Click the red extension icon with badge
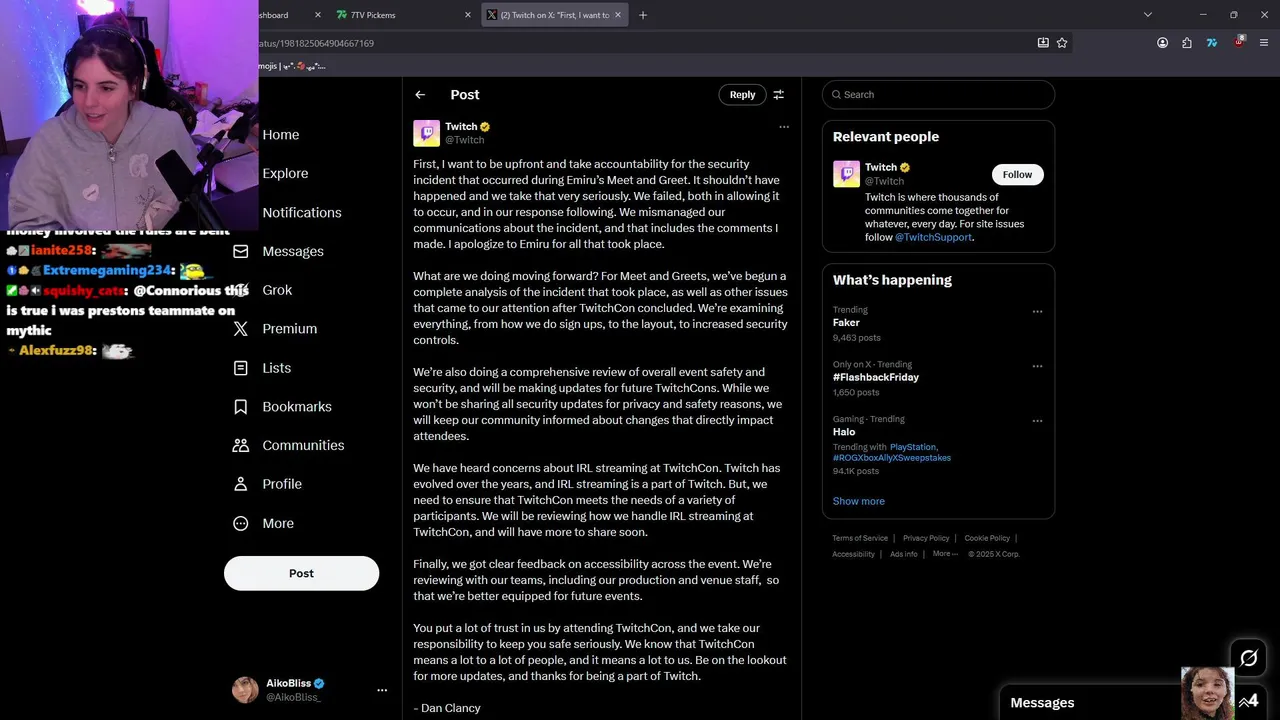 1239,42
